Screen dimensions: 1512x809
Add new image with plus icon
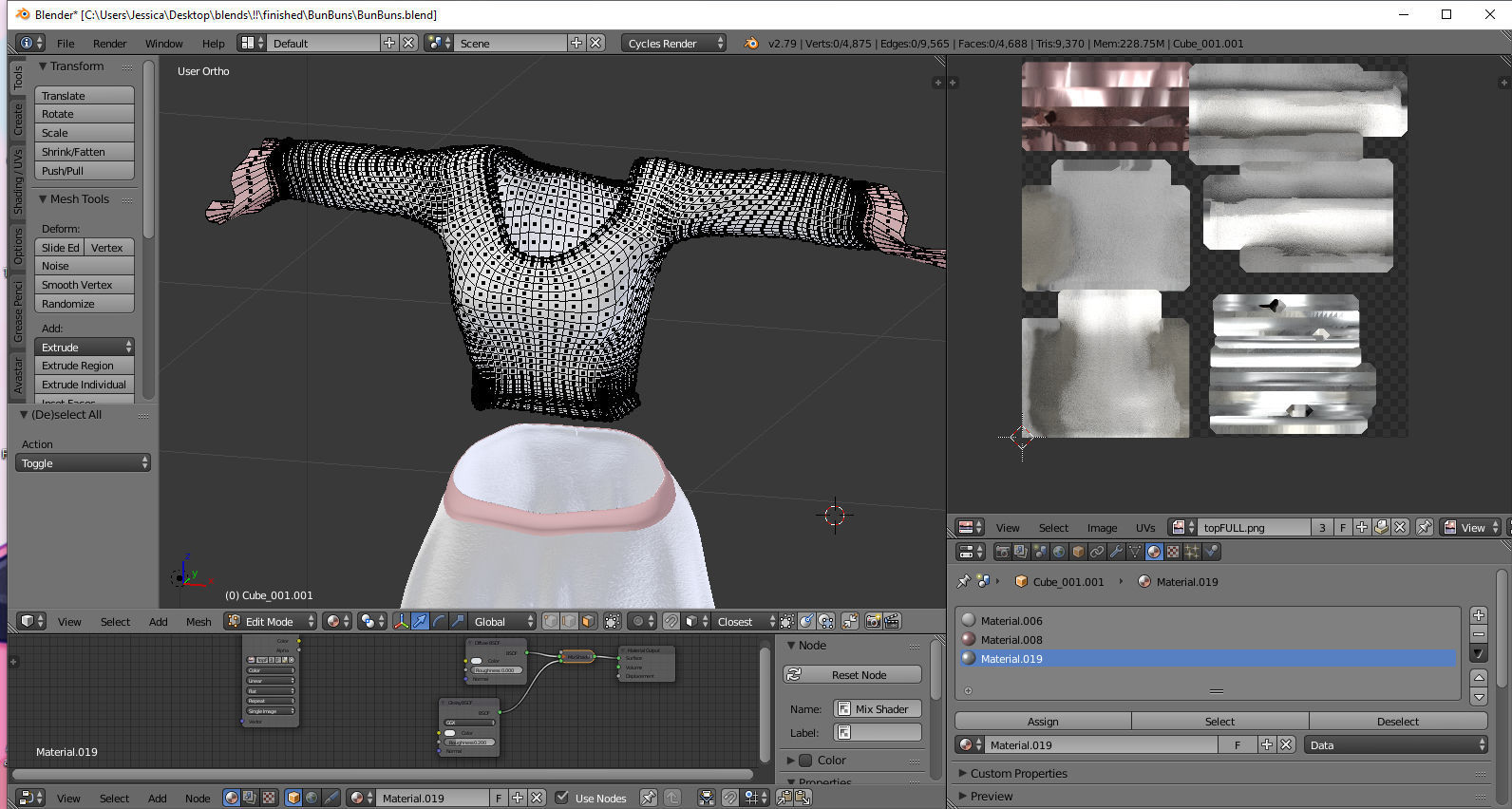(1362, 527)
